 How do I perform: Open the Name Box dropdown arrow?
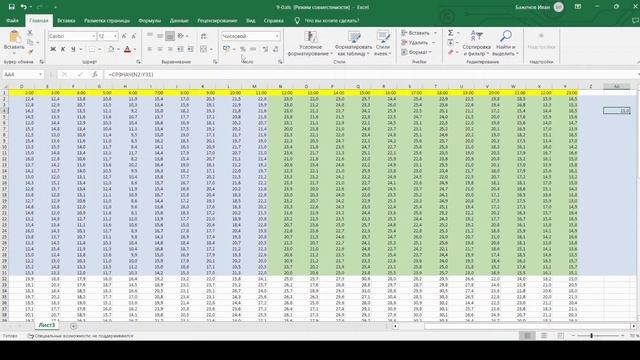[40, 74]
